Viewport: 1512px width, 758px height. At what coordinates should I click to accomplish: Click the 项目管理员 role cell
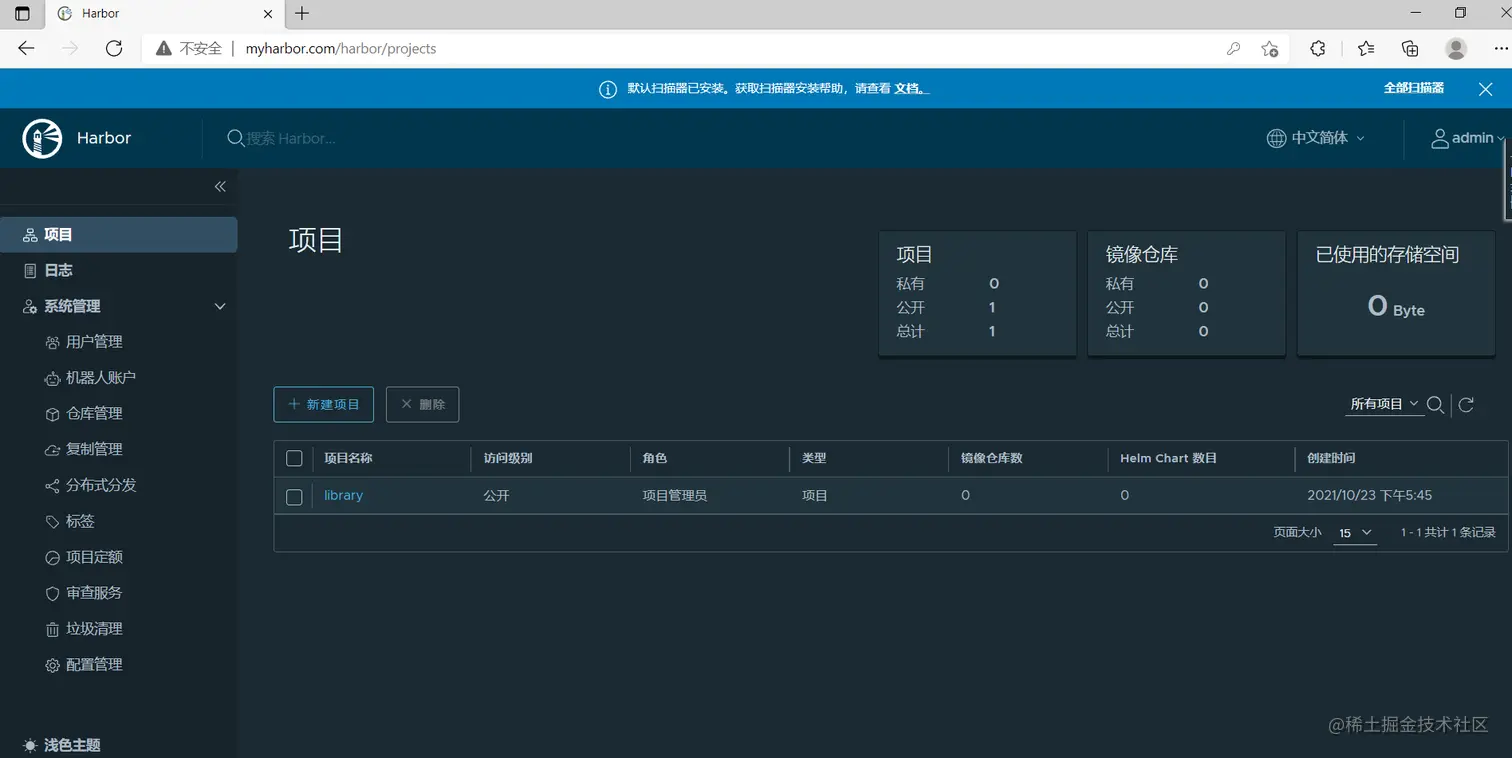point(674,495)
